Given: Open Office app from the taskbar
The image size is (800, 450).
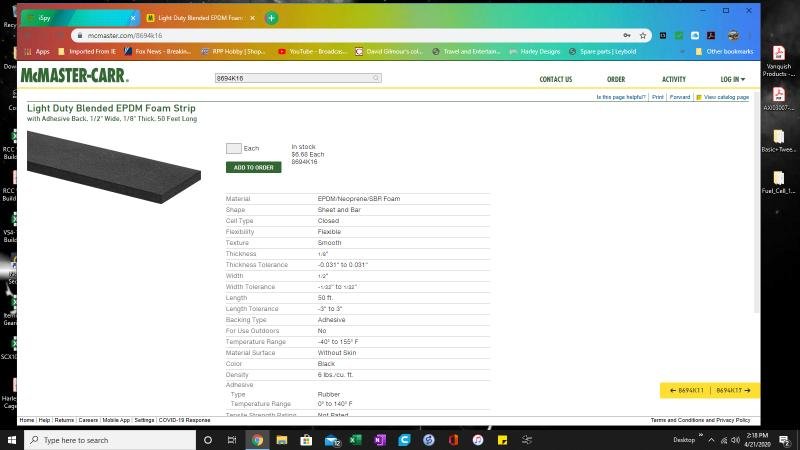Looking at the screenshot, I should pos(453,440).
